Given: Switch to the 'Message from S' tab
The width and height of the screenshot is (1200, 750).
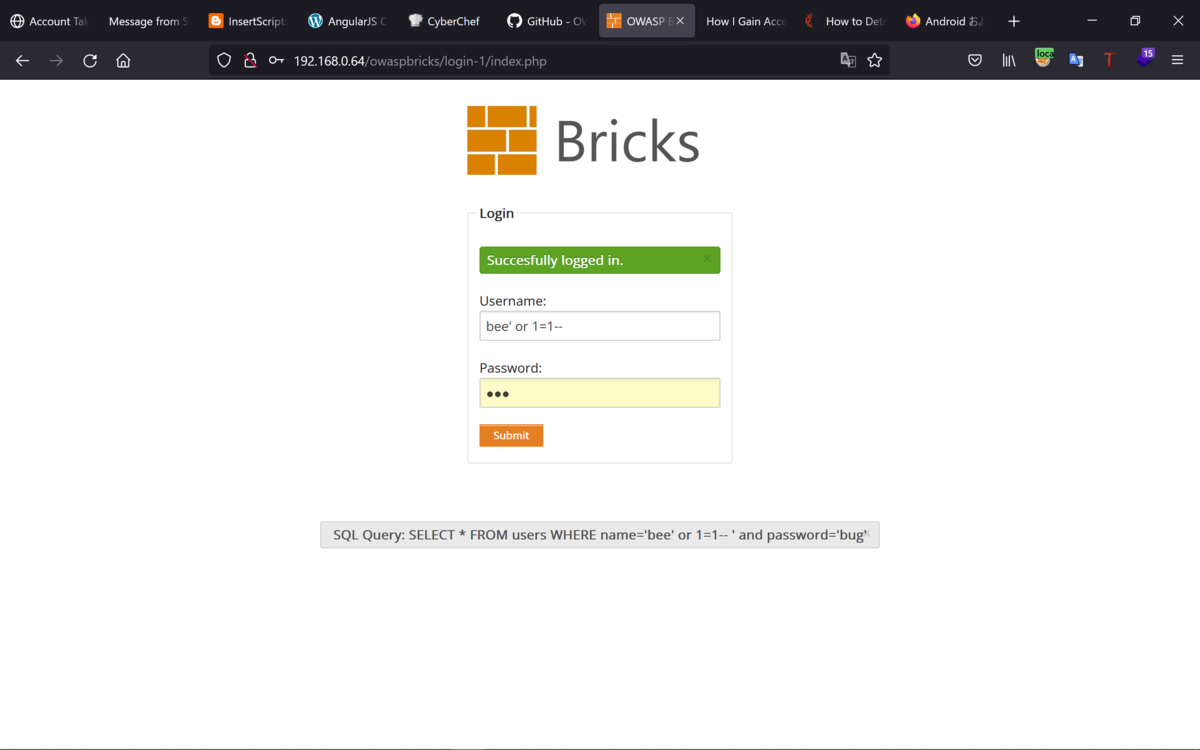Looking at the screenshot, I should [x=147, y=21].
